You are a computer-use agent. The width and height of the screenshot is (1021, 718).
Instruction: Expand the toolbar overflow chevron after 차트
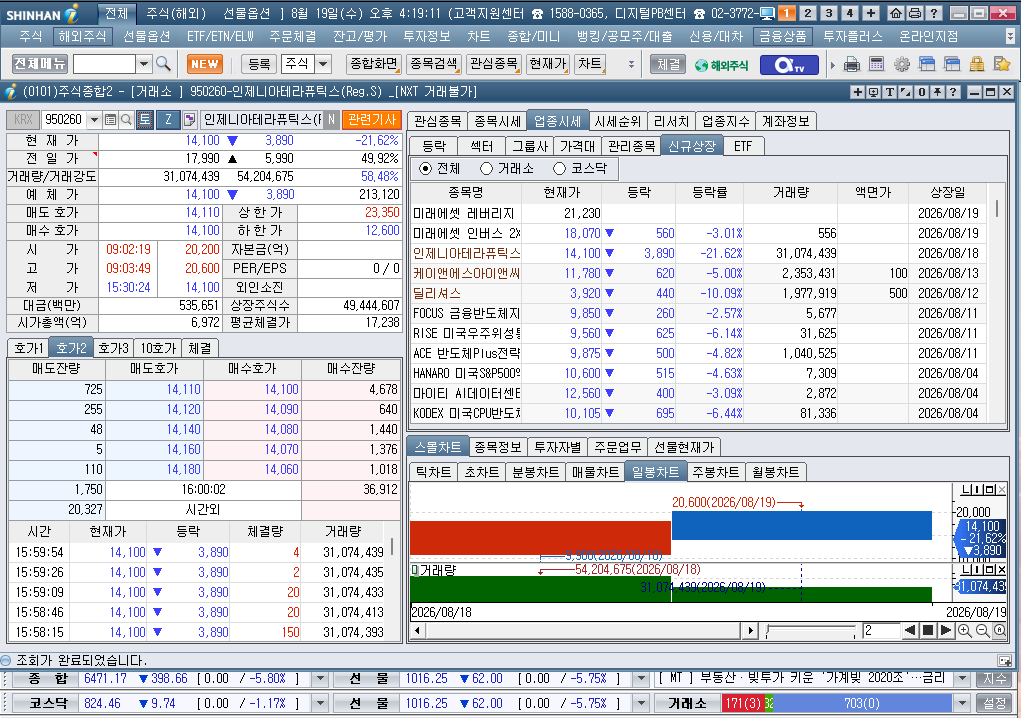click(x=631, y=64)
